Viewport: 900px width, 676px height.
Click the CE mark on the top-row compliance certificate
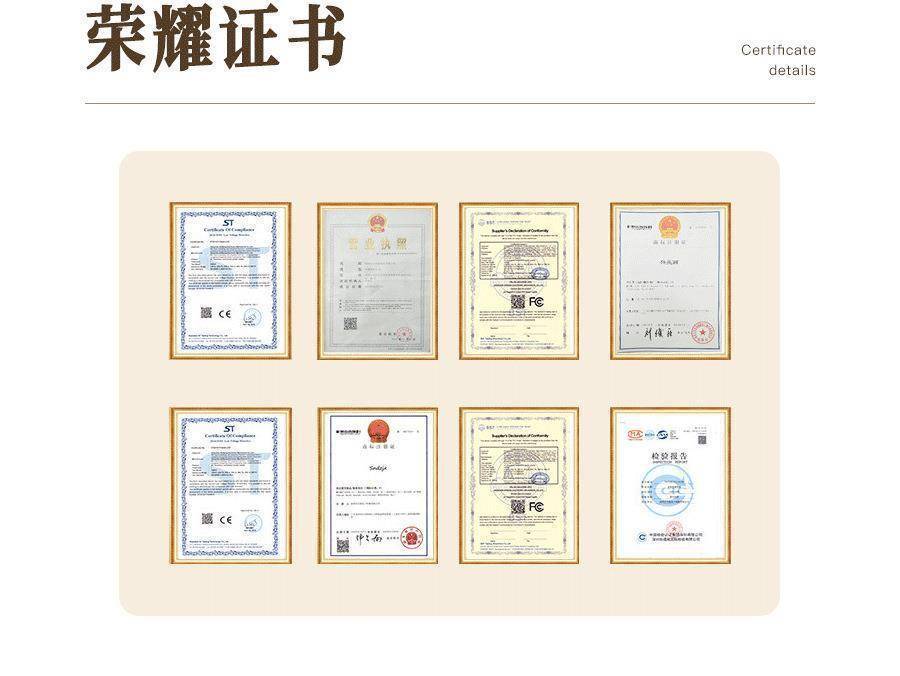(x=225, y=313)
